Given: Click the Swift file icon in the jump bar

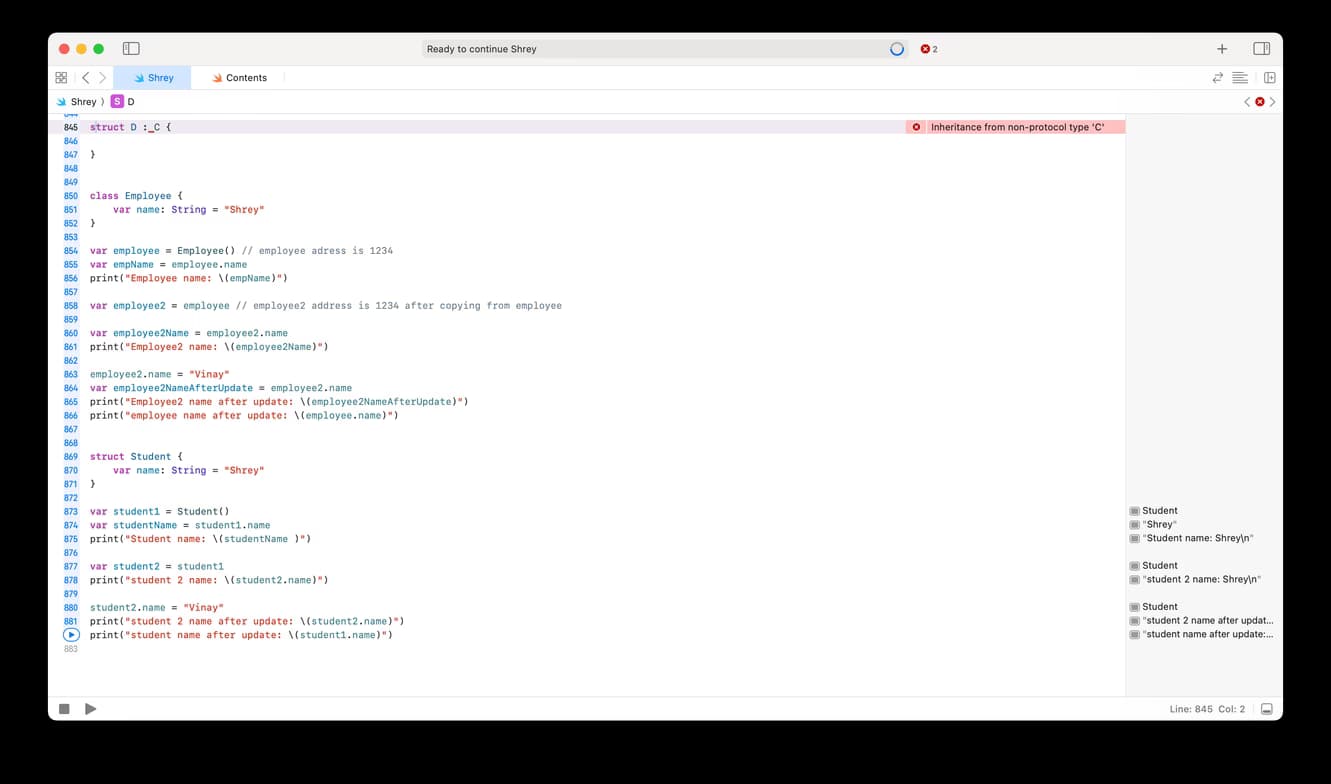Looking at the screenshot, I should click(x=62, y=101).
